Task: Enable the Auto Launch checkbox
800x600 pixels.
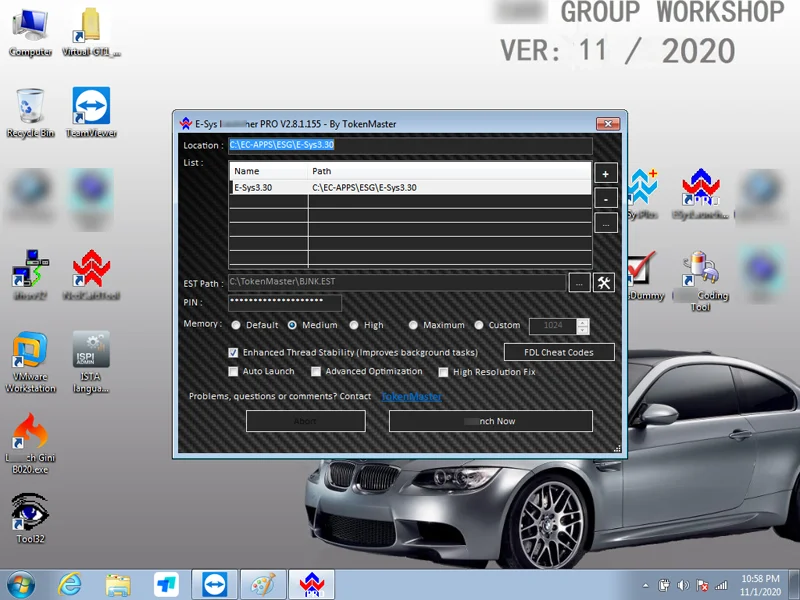Action: tap(233, 371)
